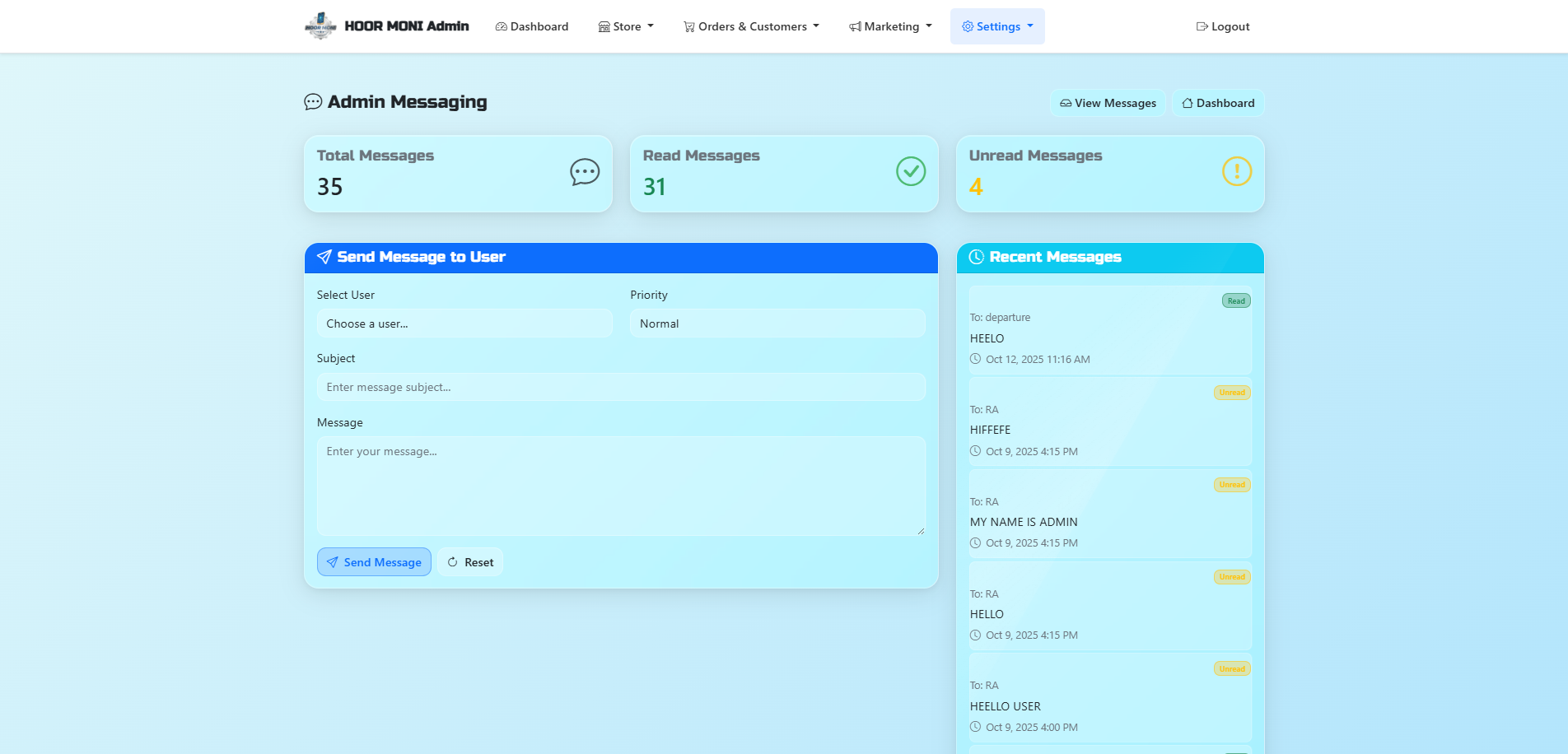Click the clock icon next to Oct 12, 2025 11:16 AM

pyautogui.click(x=976, y=359)
